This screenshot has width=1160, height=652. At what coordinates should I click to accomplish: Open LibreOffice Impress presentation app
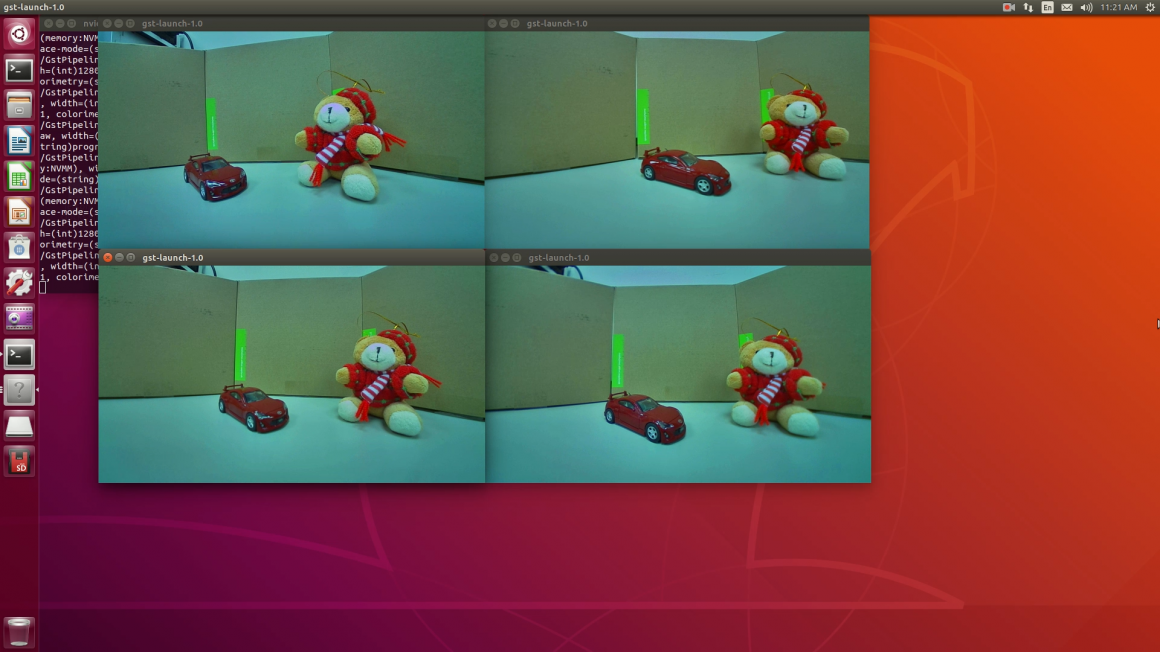pos(19,212)
